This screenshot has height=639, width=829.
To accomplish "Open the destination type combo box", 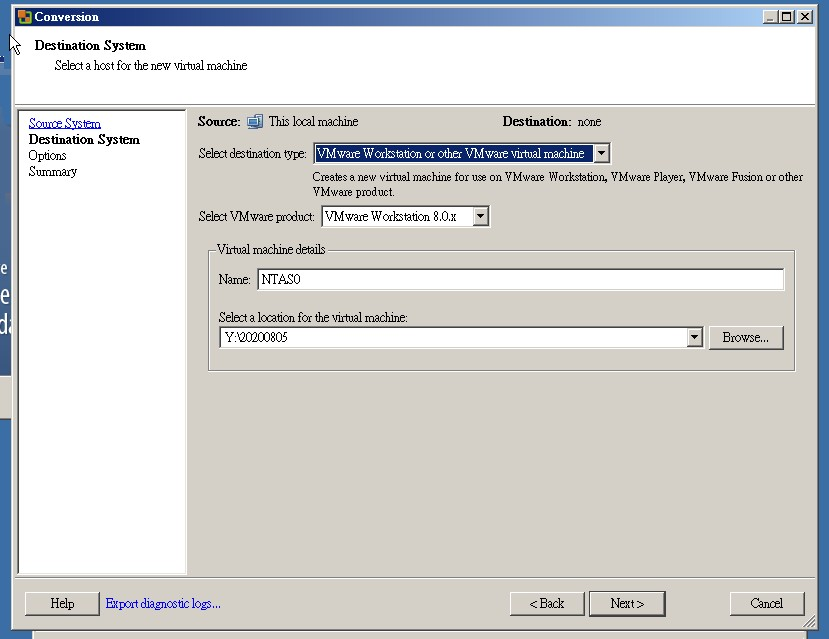I will pos(462,153).
